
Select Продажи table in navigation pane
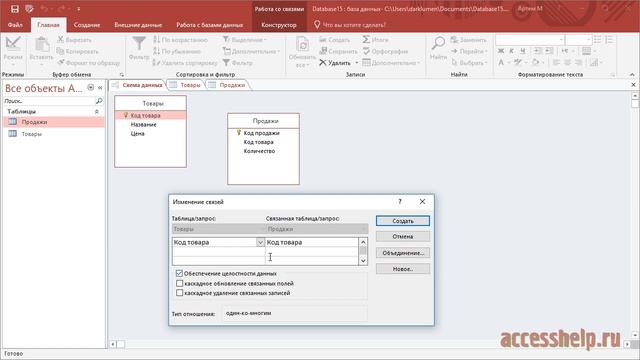53,122
